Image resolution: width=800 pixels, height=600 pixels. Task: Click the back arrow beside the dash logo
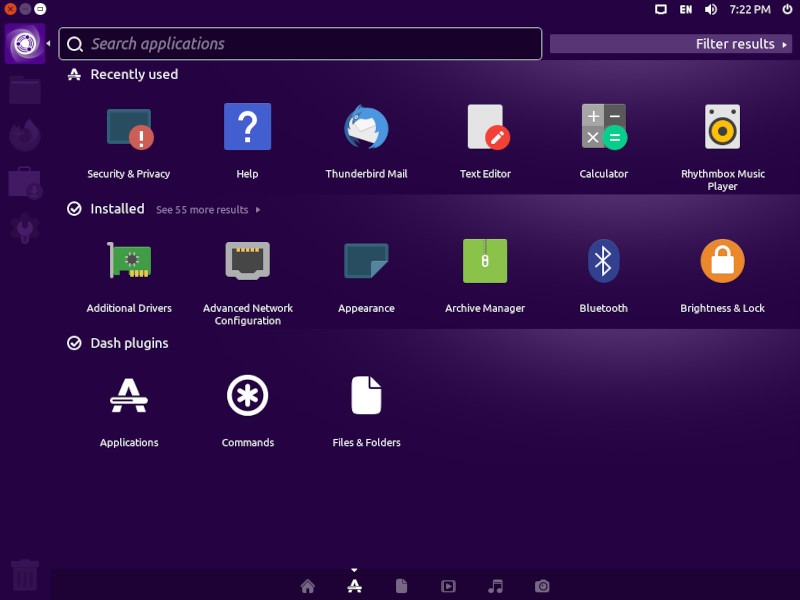pyautogui.click(x=46, y=44)
